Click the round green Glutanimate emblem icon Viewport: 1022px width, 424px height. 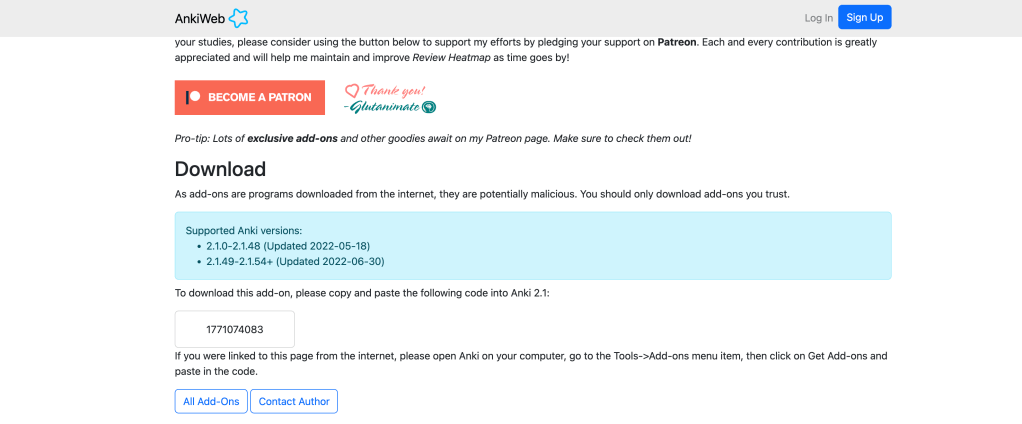point(428,106)
